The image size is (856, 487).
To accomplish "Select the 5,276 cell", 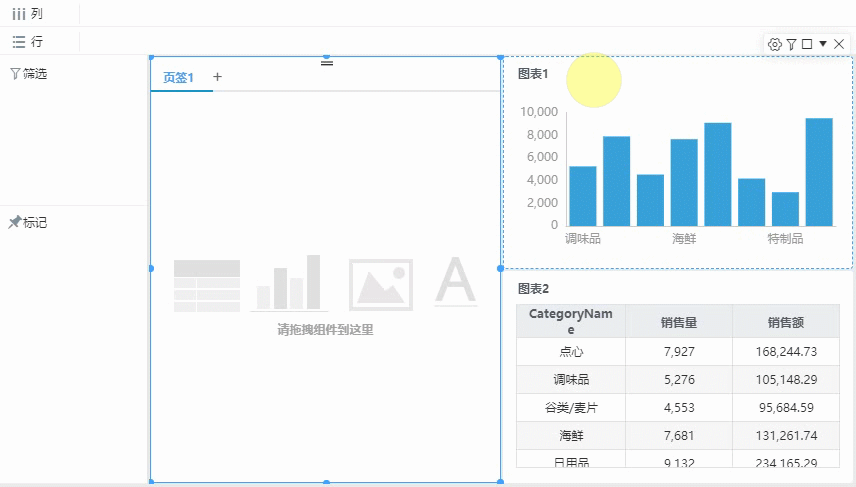I will (x=679, y=379).
